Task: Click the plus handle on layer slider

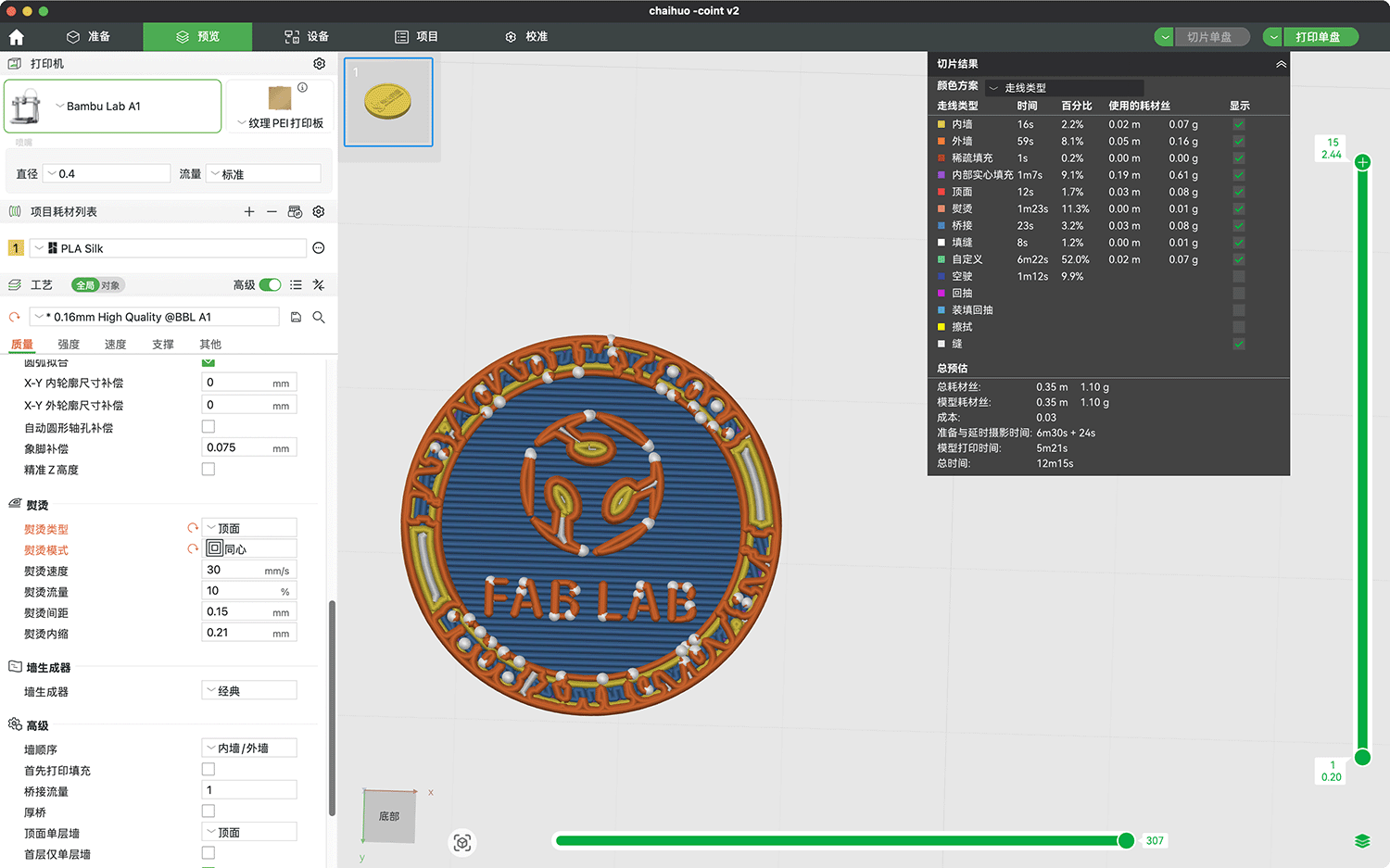Action: [1362, 162]
